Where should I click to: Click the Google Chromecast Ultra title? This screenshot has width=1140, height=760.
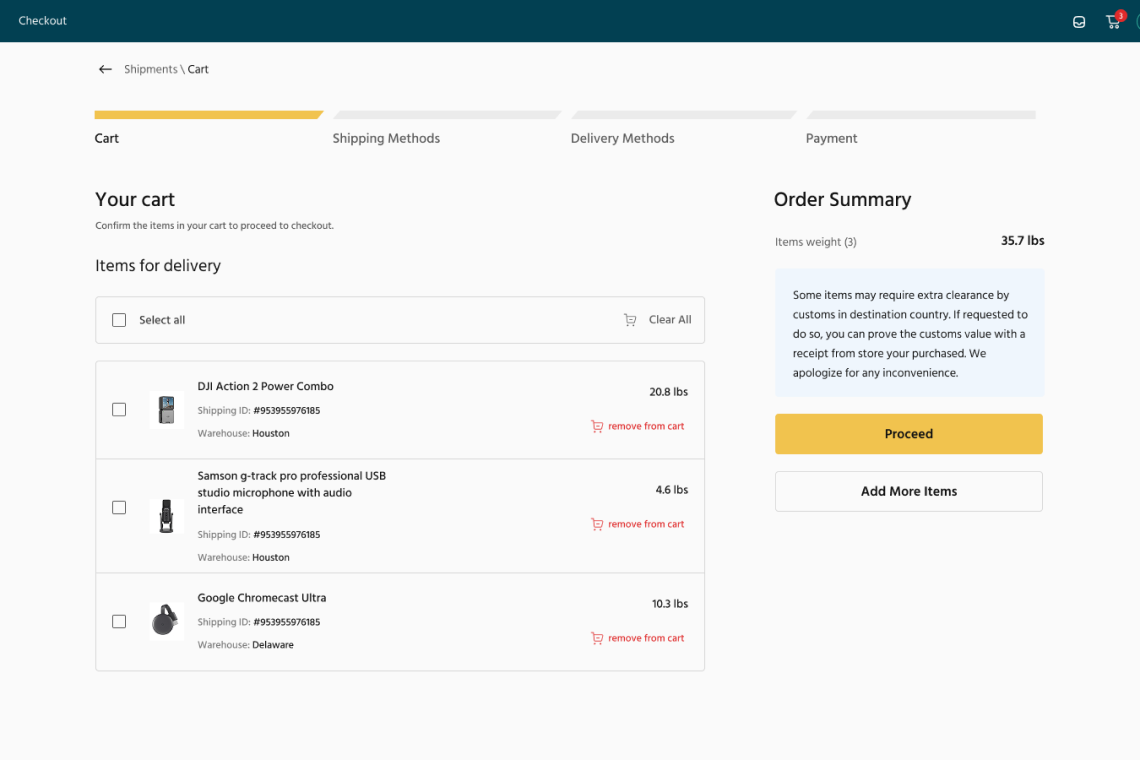pyautogui.click(x=262, y=598)
